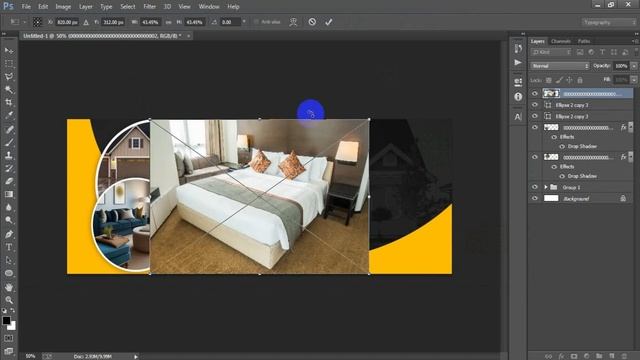This screenshot has height=360, width=640.
Task: Open the Image menu
Action: [63, 7]
